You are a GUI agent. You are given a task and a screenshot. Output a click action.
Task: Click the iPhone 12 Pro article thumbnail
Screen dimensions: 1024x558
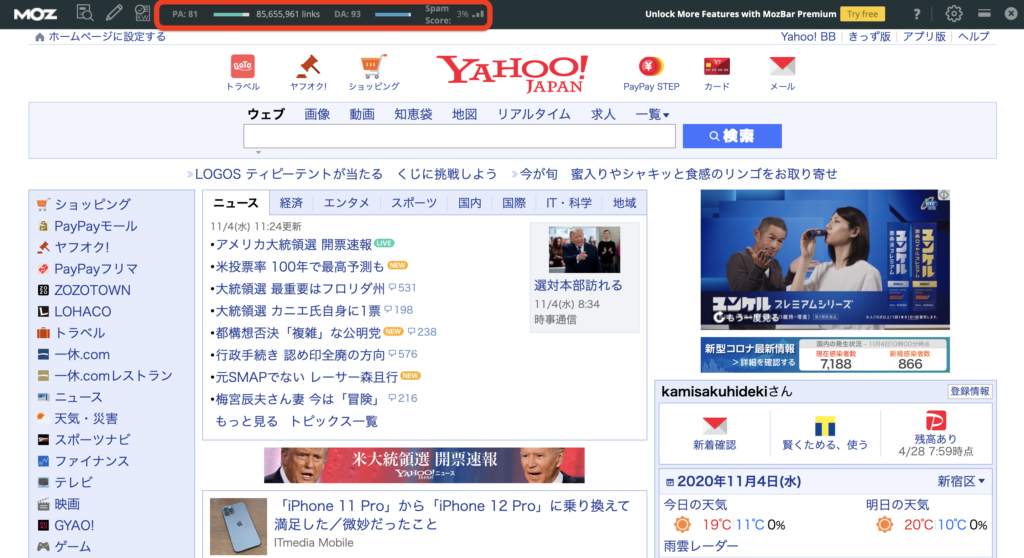tap(238, 527)
